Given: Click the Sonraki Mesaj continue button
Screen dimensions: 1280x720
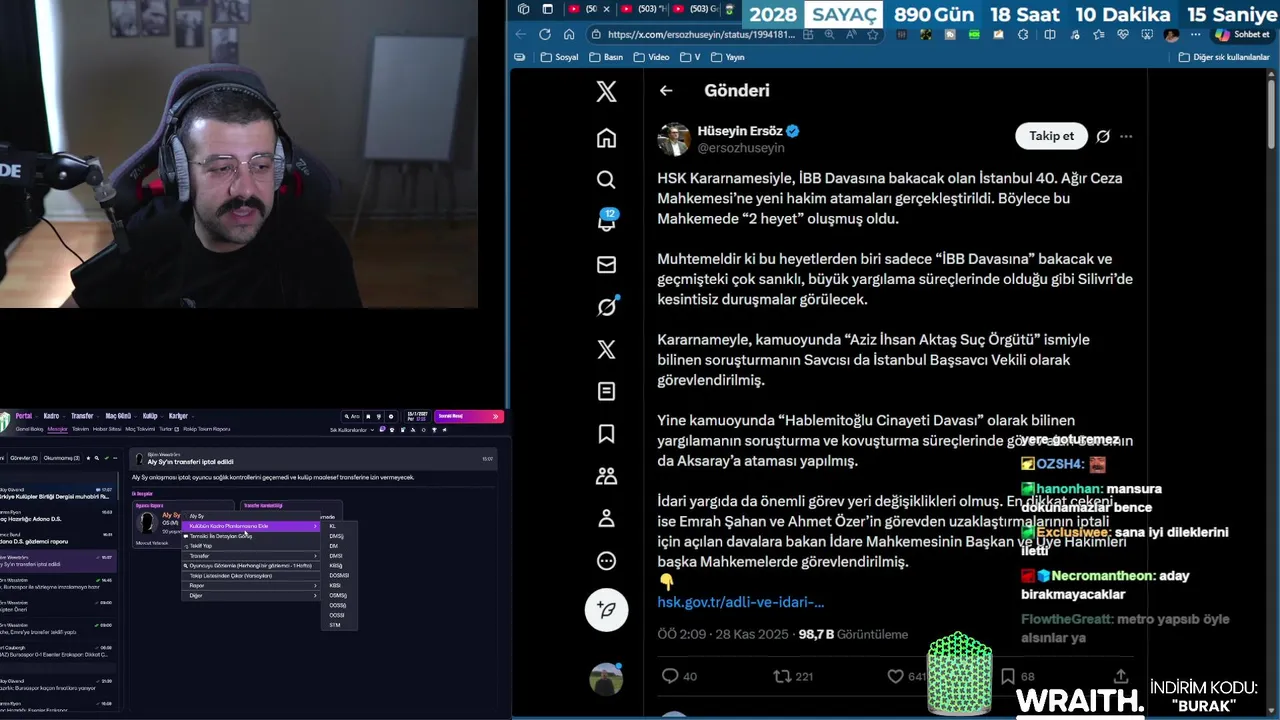Looking at the screenshot, I should coord(468,416).
